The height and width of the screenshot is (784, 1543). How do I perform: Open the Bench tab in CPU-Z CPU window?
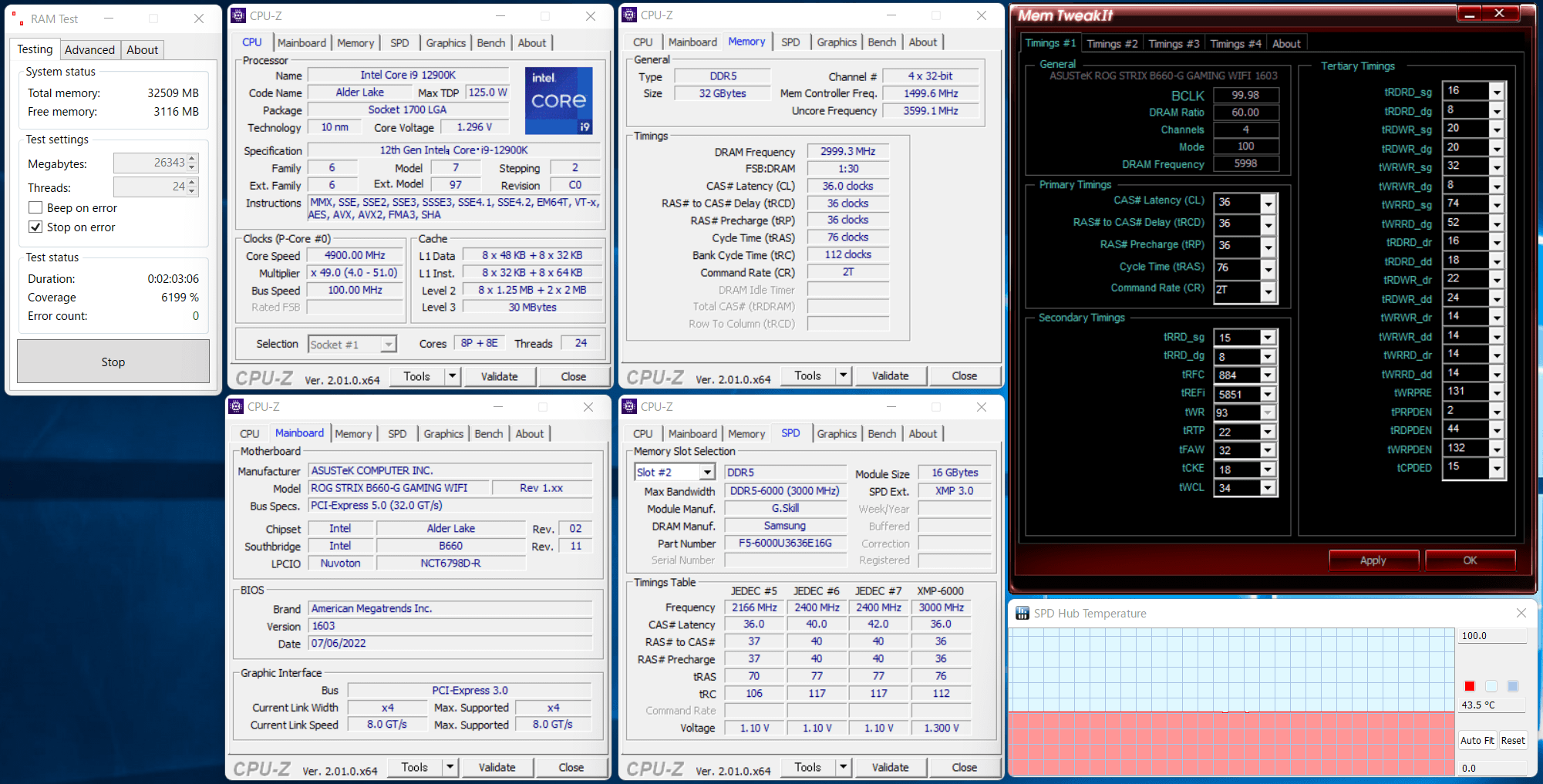click(x=491, y=43)
